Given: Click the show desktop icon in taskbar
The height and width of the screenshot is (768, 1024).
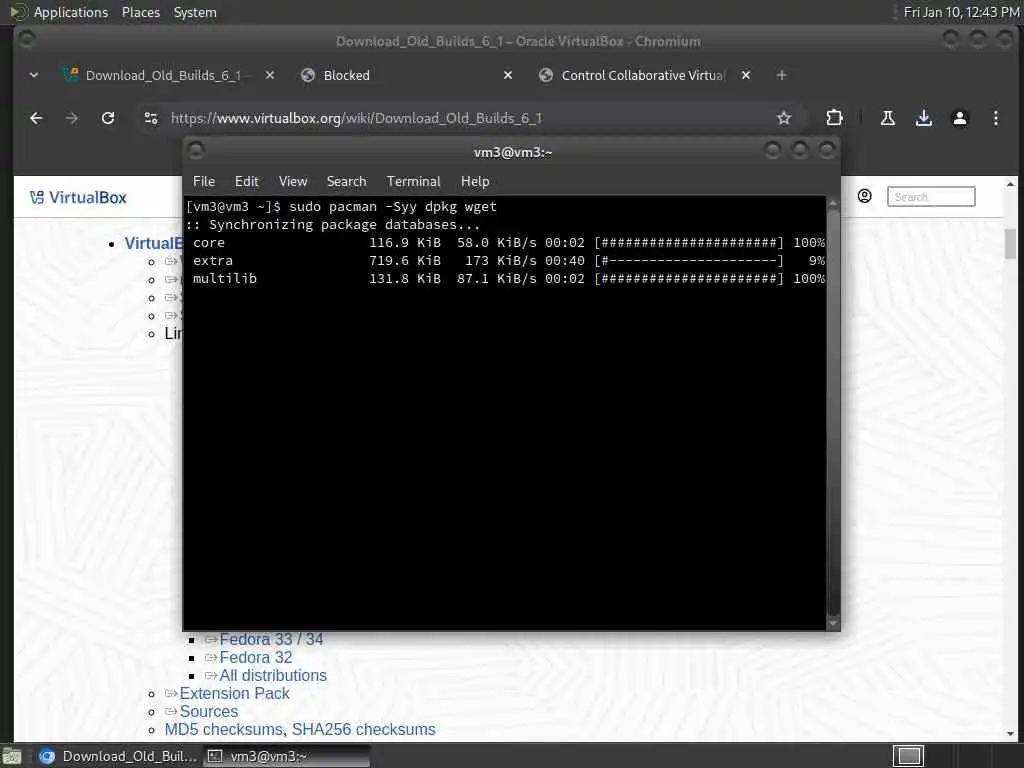Looking at the screenshot, I should [x=11, y=756].
